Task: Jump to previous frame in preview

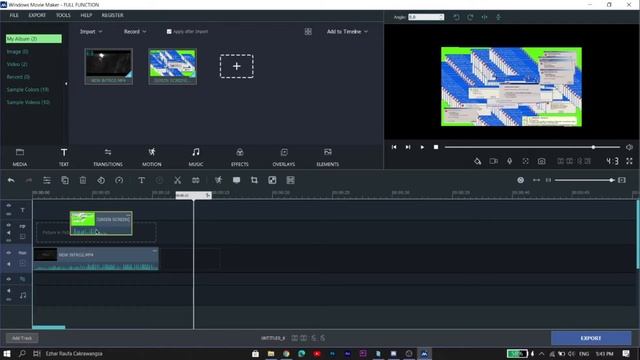Action: 394,147
